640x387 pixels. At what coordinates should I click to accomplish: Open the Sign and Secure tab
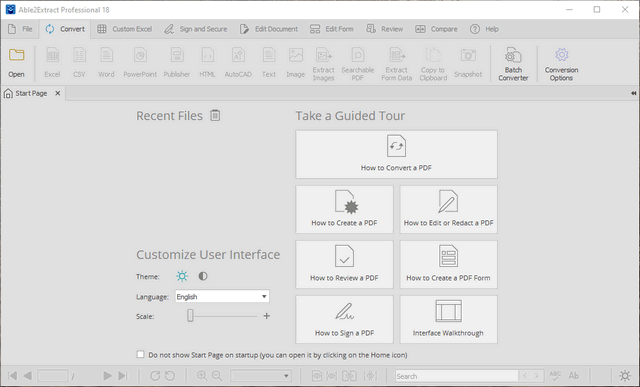pos(196,29)
